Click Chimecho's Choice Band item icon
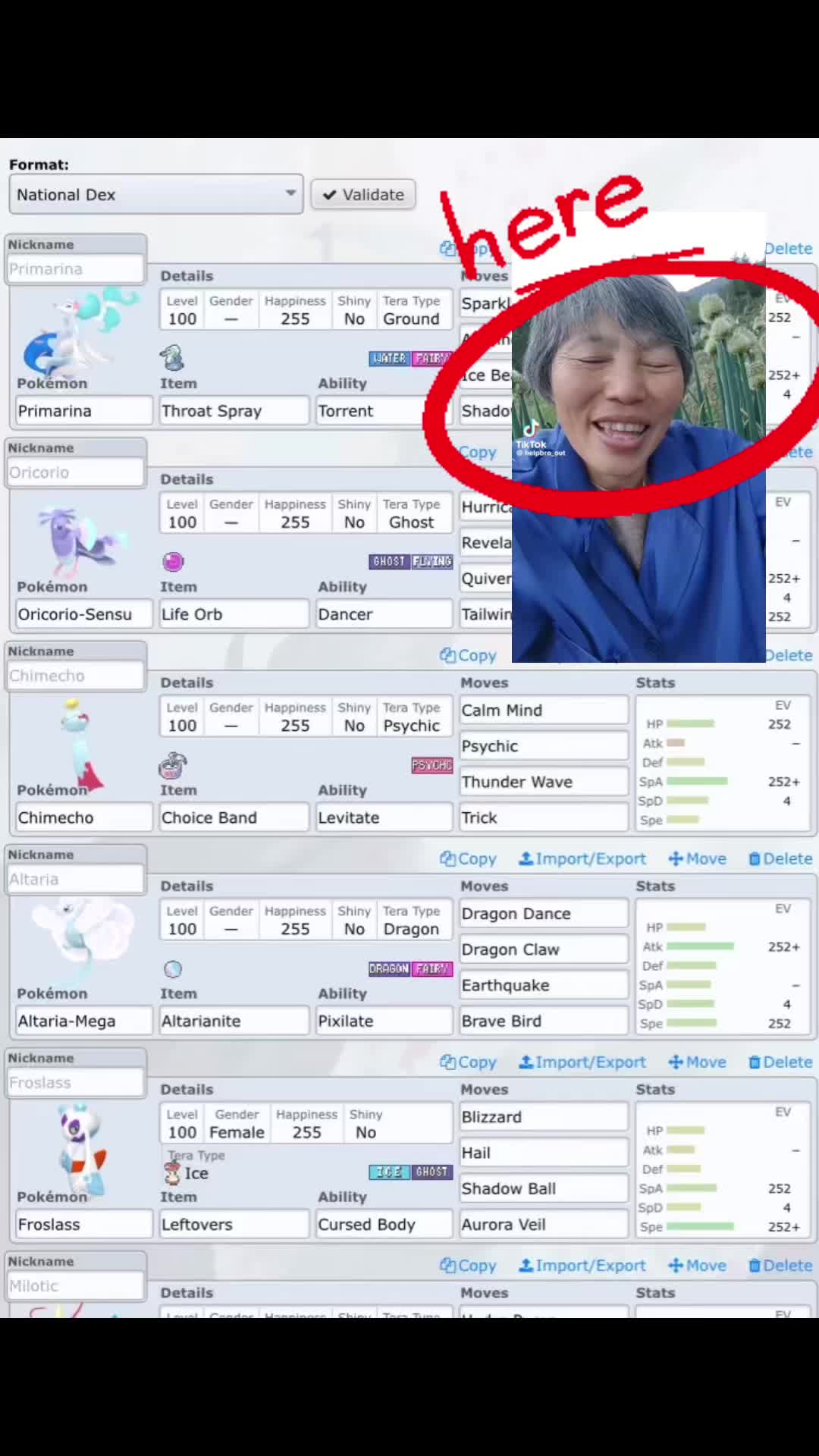This screenshot has height=1456, width=819. 173,765
